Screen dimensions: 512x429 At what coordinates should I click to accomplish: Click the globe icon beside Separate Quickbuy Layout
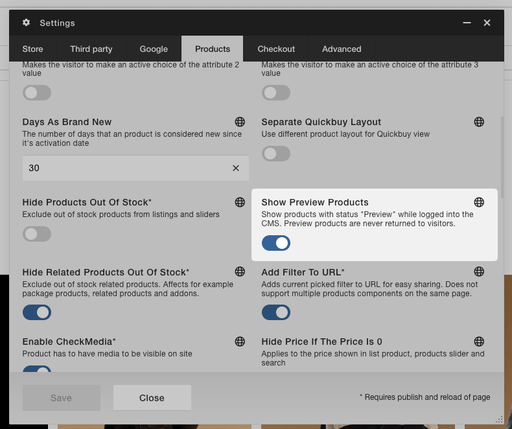[x=479, y=122]
